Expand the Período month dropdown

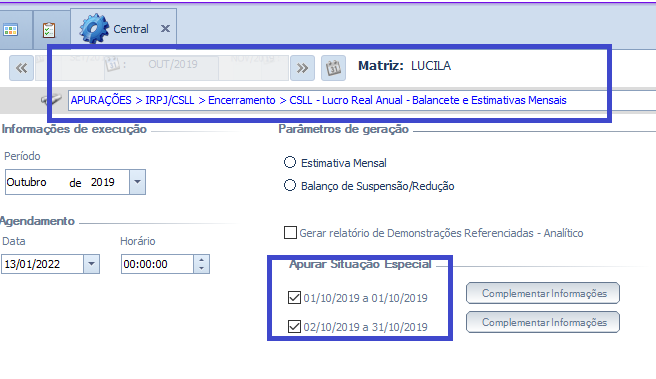(x=137, y=182)
